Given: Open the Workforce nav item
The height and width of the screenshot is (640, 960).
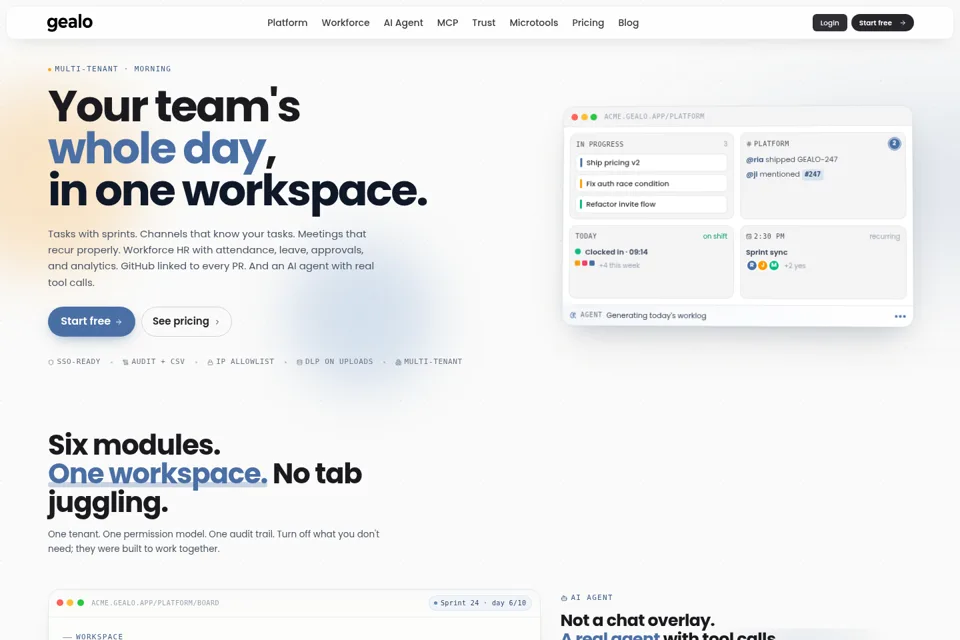Looking at the screenshot, I should tap(345, 23).
